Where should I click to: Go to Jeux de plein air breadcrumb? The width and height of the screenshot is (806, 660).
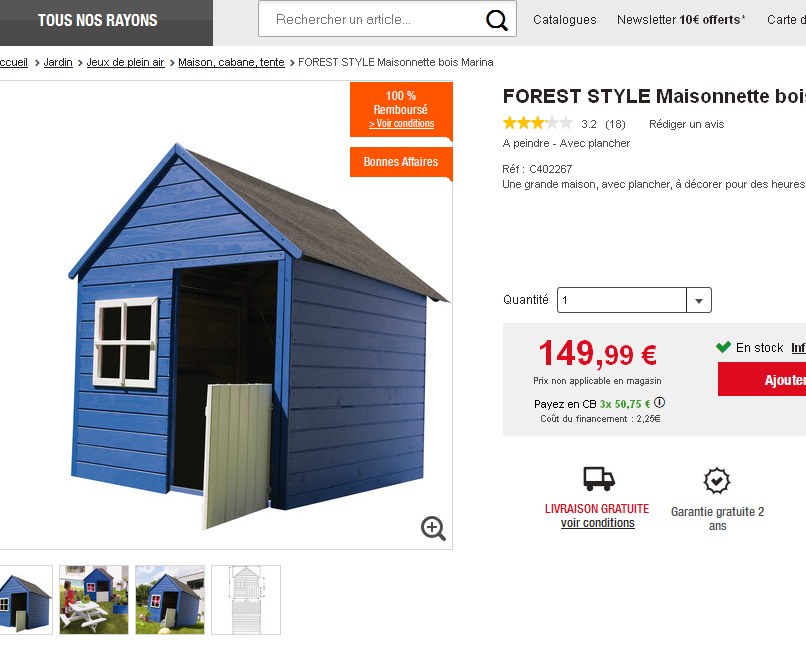click(125, 62)
